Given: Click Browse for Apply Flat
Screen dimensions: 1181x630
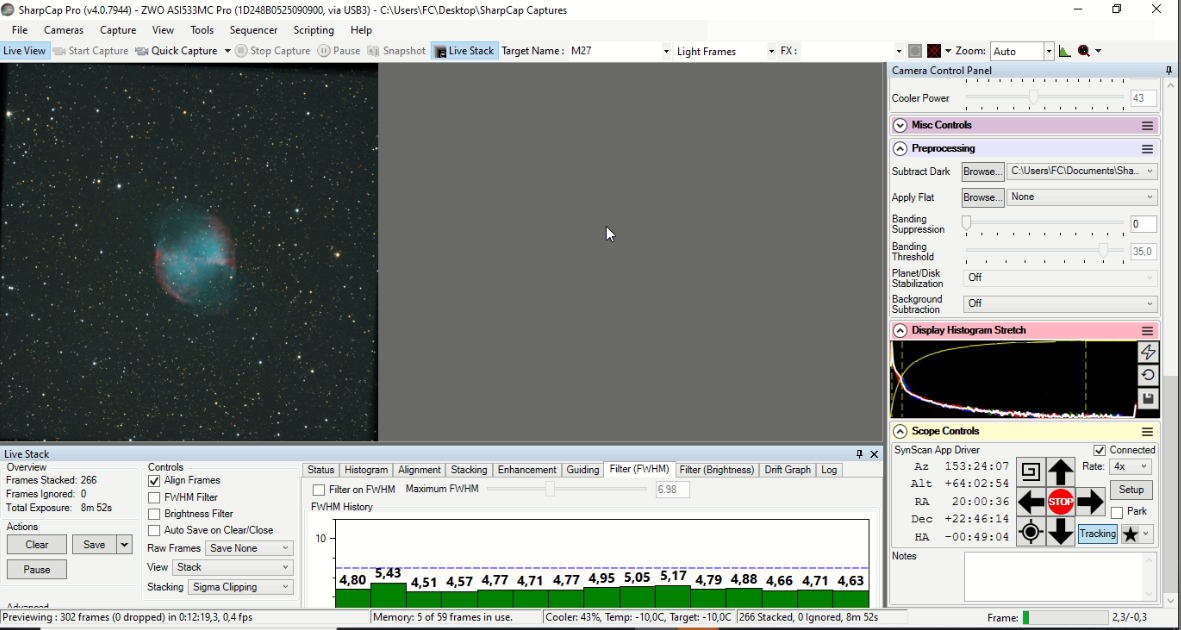Looking at the screenshot, I should (x=983, y=197).
